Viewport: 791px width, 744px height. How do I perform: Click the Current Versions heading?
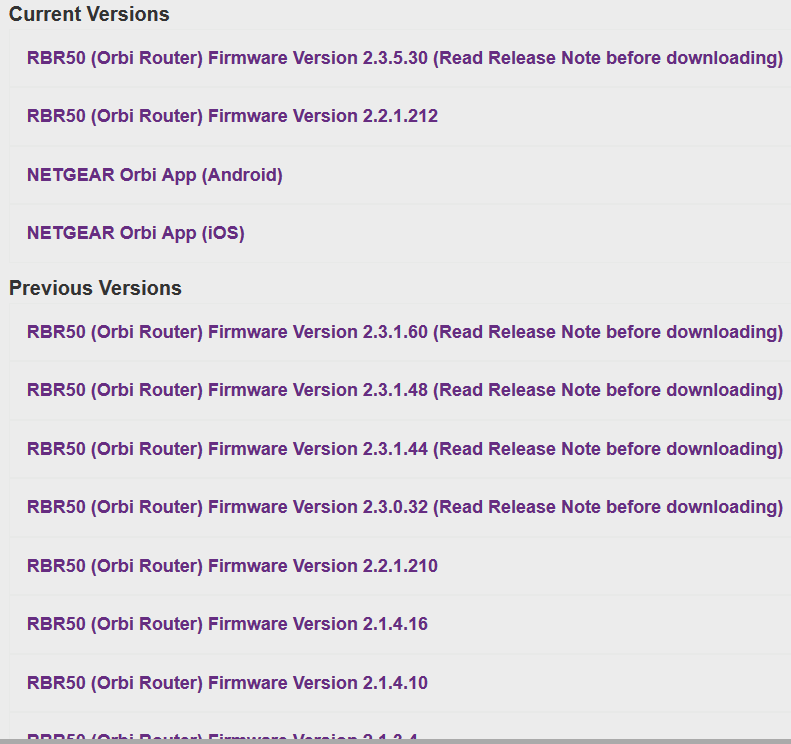(x=89, y=14)
